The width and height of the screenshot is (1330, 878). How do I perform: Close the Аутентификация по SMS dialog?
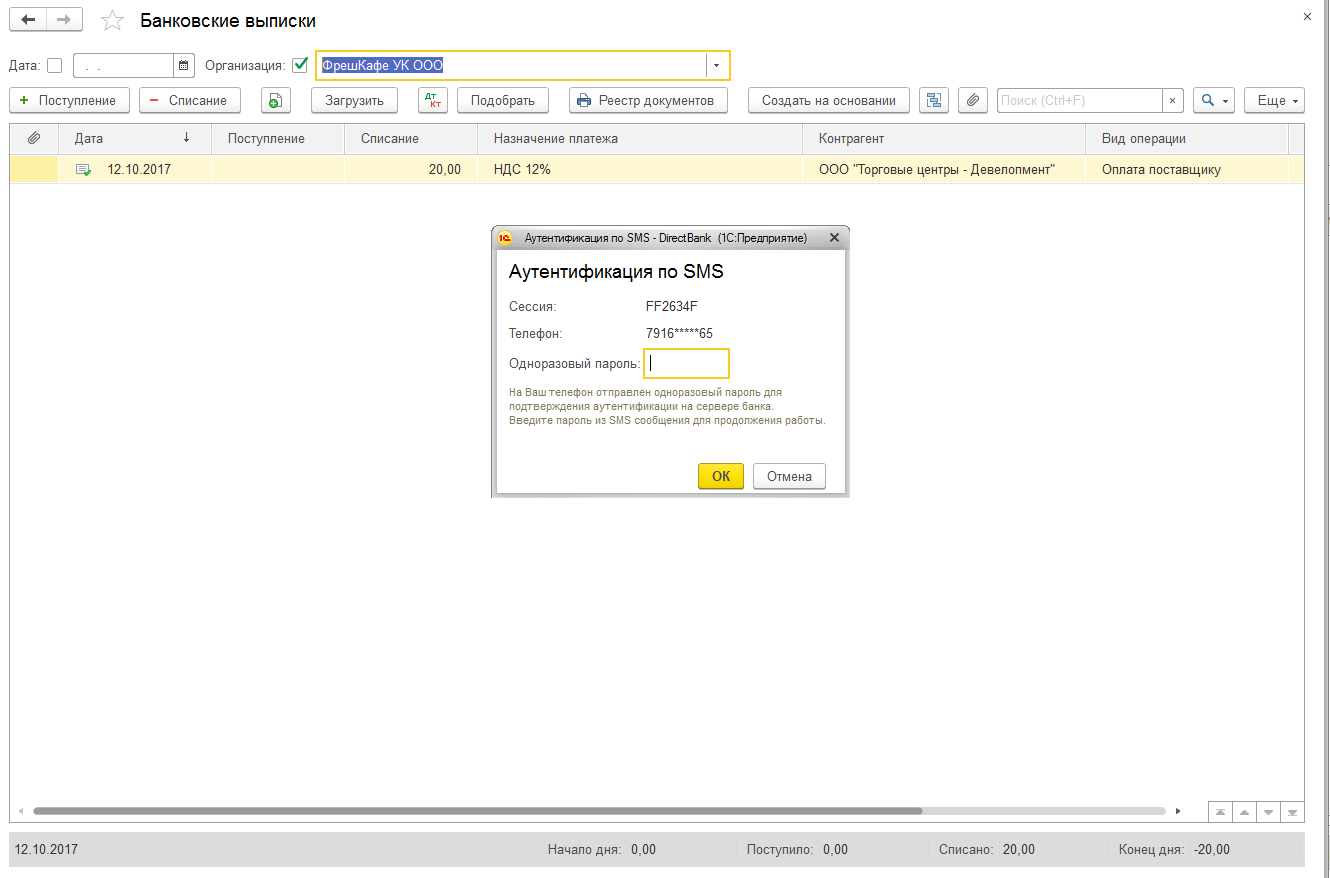tap(834, 238)
